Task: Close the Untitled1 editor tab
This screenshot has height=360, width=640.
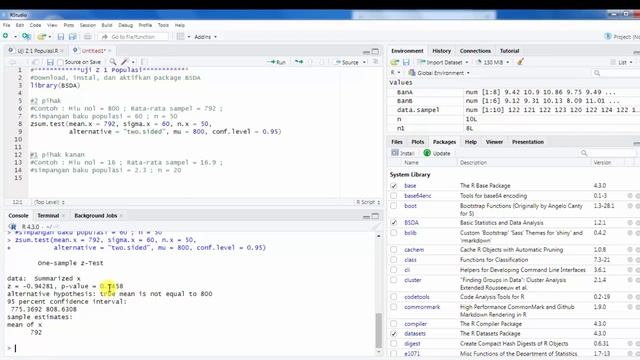Action: click(x=110, y=51)
